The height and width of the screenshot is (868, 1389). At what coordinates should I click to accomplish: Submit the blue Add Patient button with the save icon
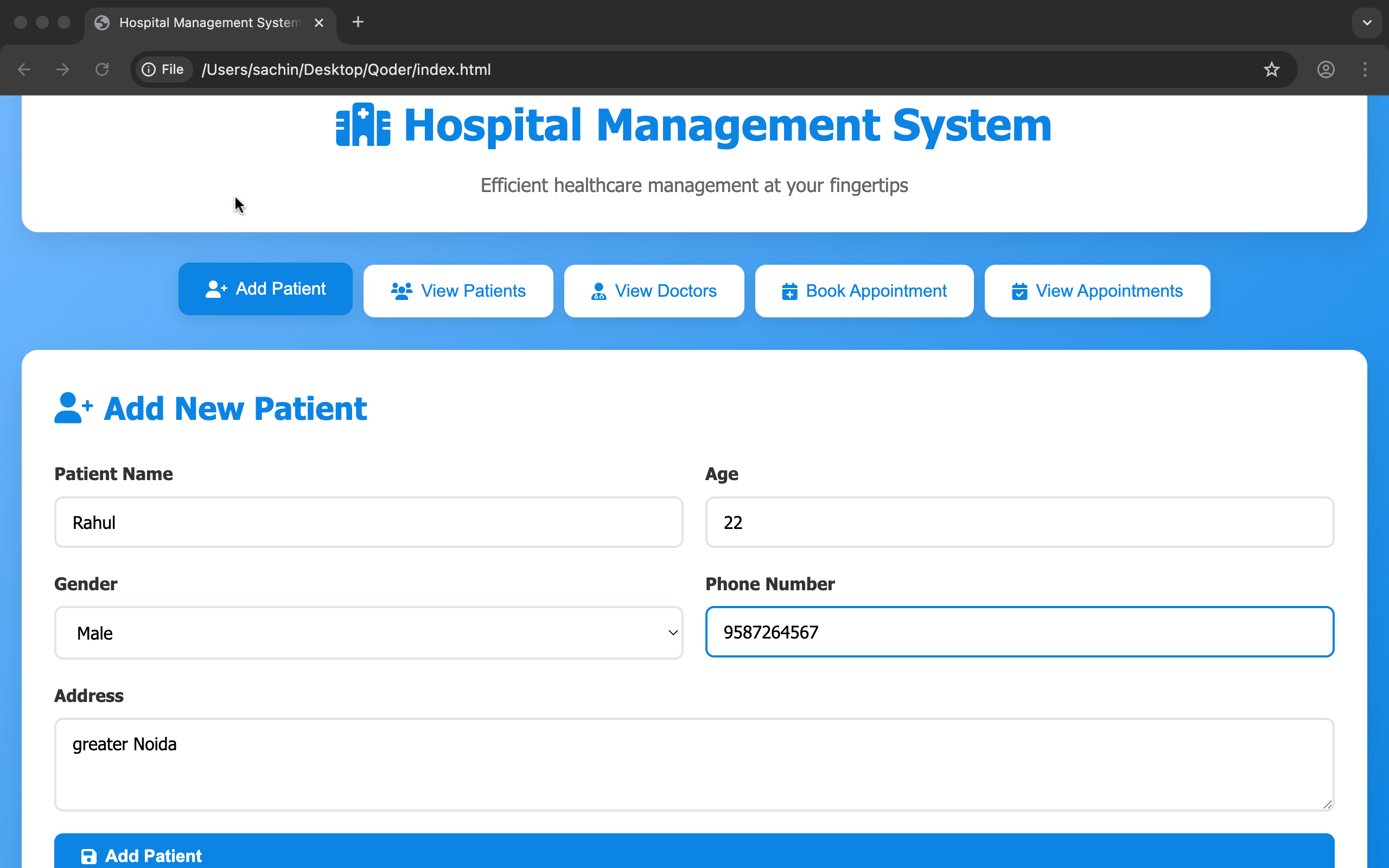click(694, 854)
